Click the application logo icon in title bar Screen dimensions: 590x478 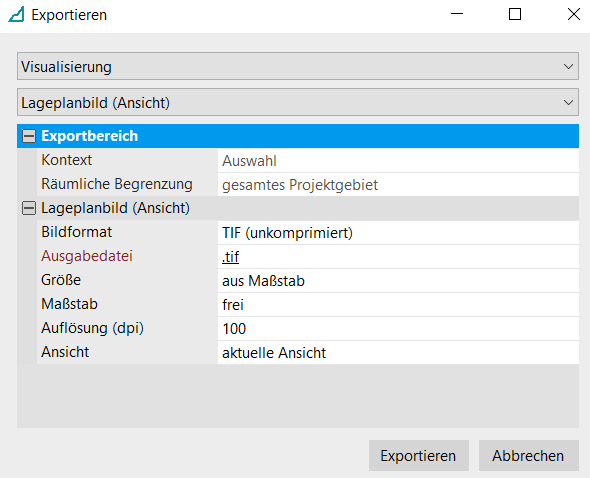pos(16,15)
